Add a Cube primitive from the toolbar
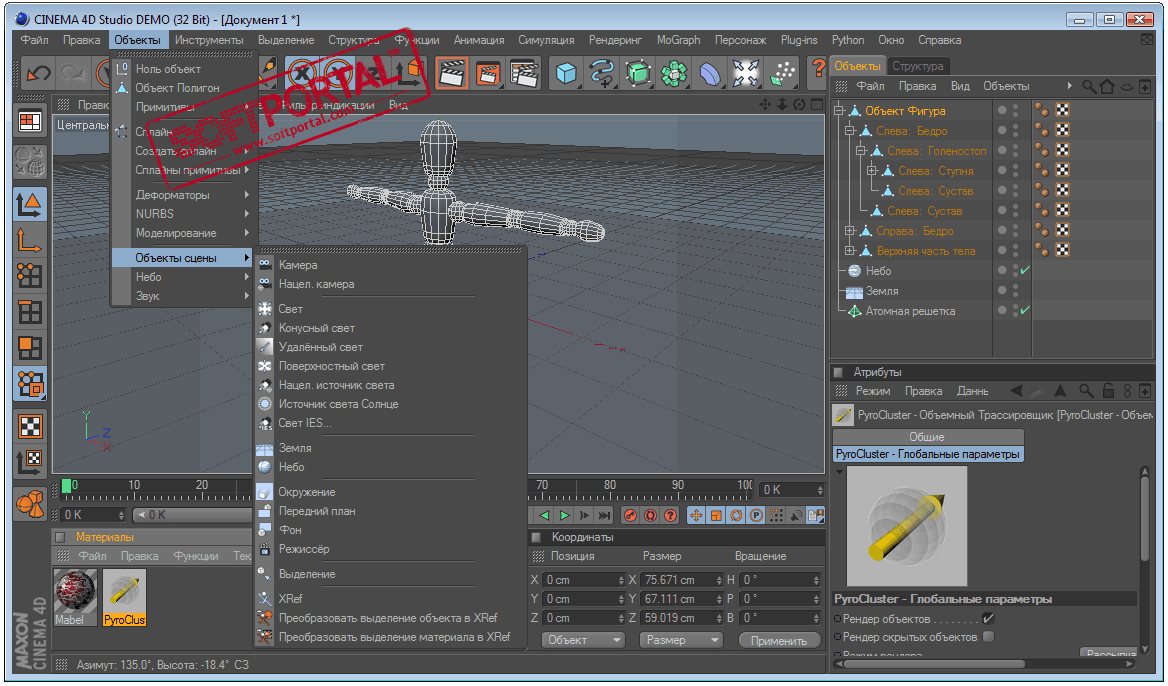The height and width of the screenshot is (686, 1168). click(x=567, y=73)
